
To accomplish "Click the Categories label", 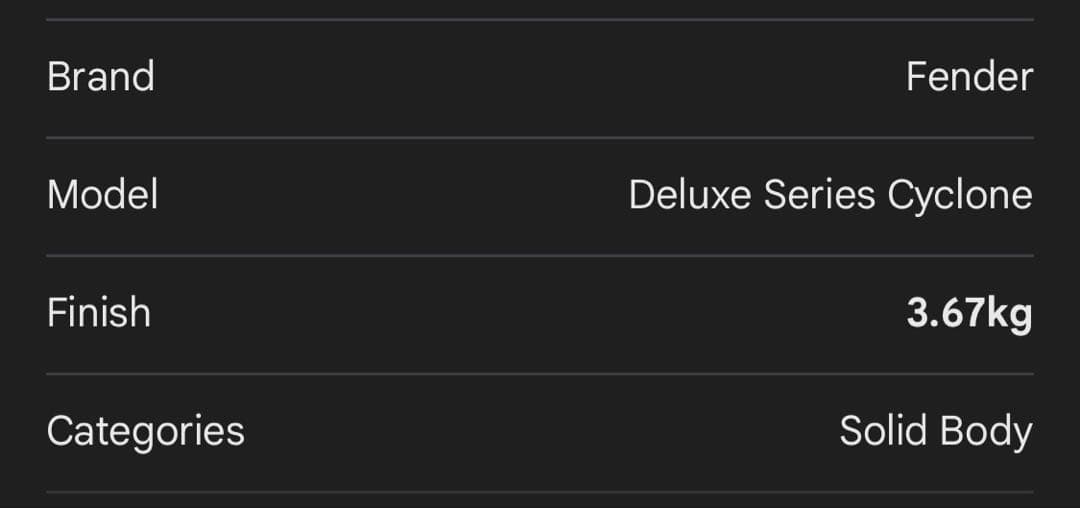I will point(146,431).
